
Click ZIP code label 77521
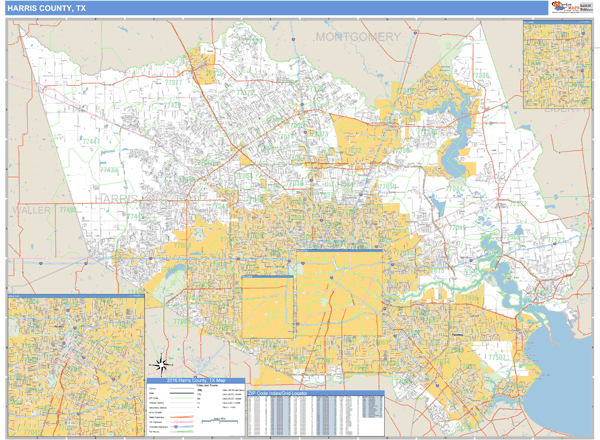tap(556, 240)
